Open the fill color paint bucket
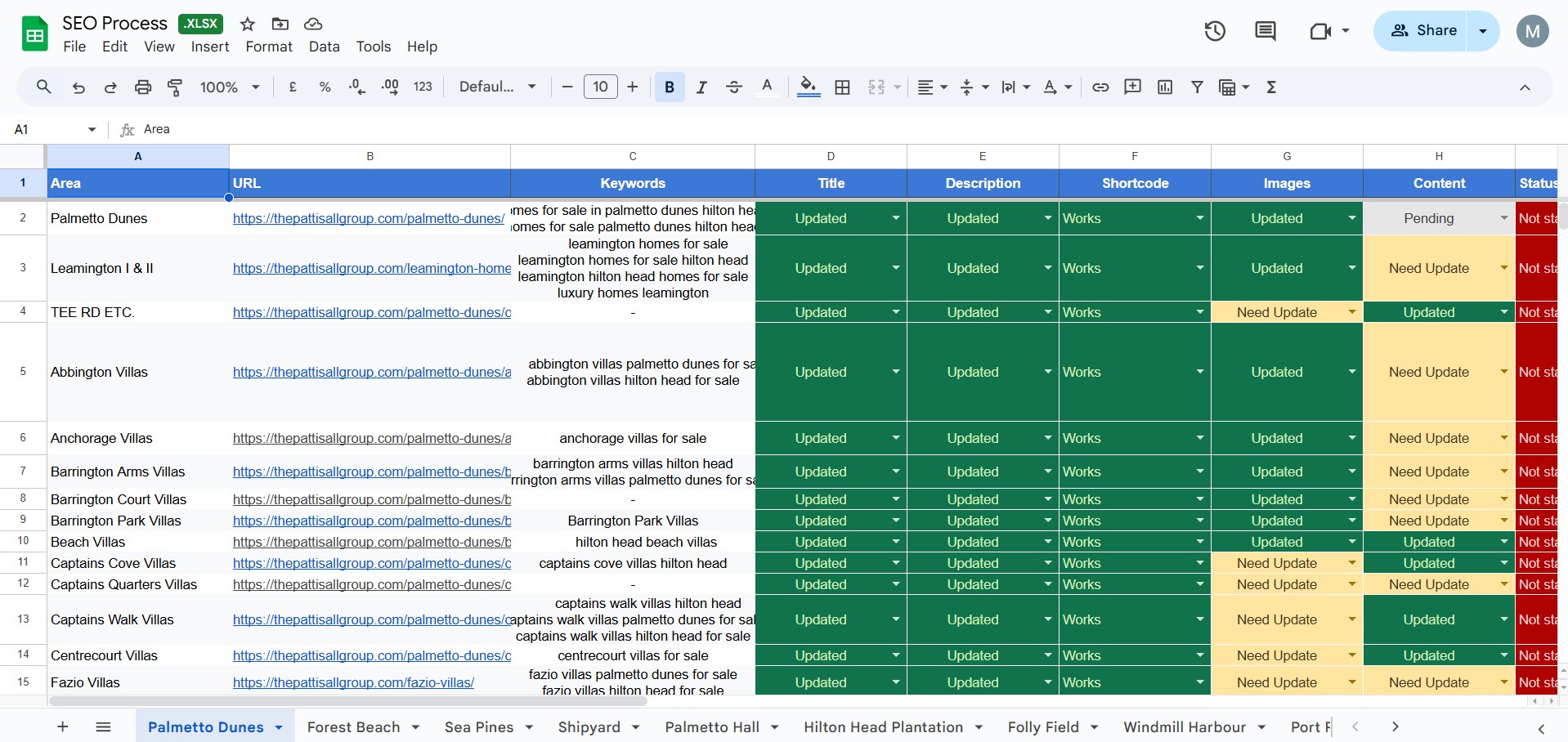 pos(808,86)
